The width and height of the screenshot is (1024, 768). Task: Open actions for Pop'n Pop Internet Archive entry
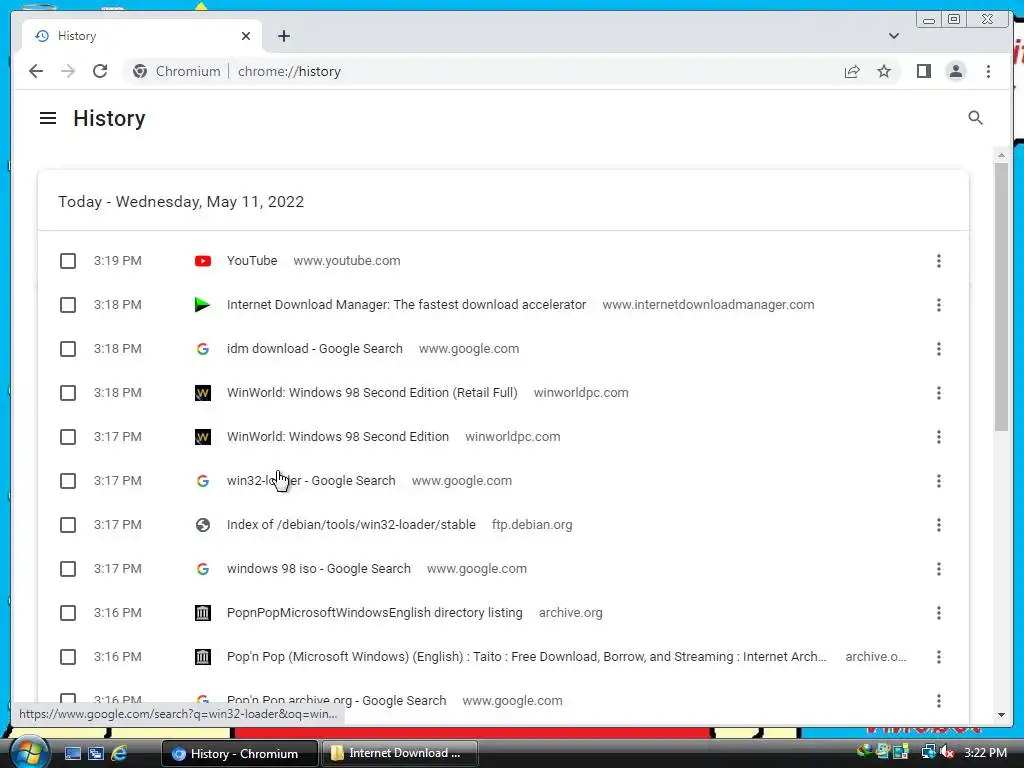pyautogui.click(x=938, y=657)
